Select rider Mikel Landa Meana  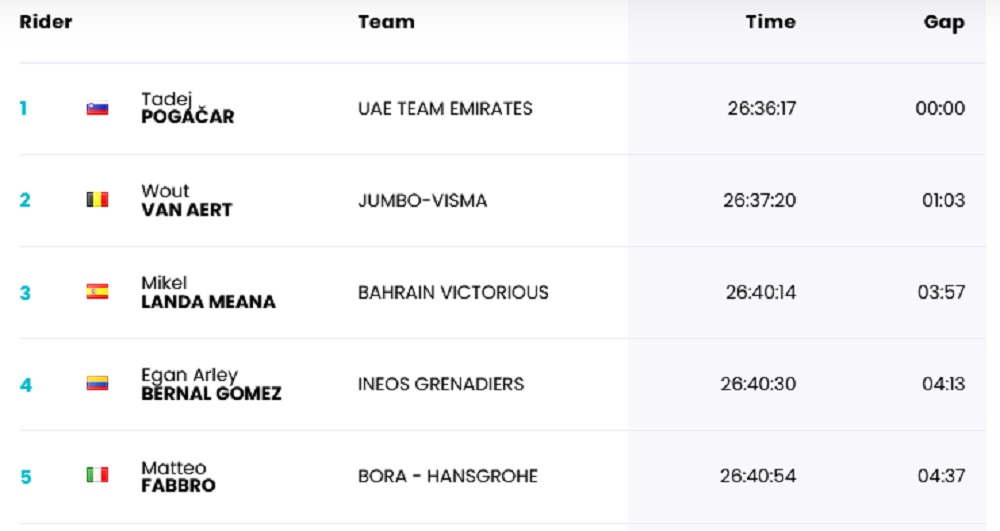207,292
